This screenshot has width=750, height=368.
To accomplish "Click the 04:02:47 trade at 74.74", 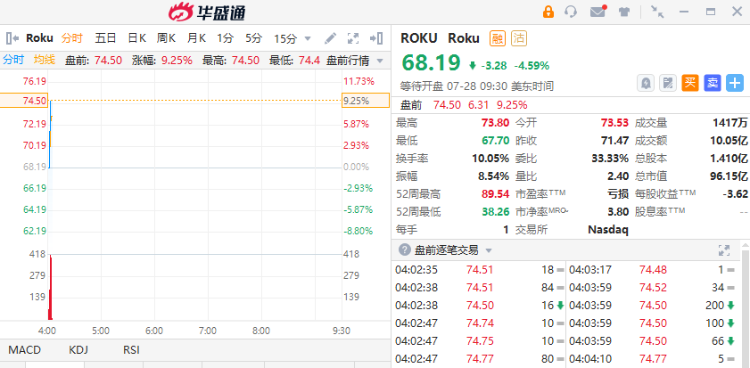I will tap(478, 323).
